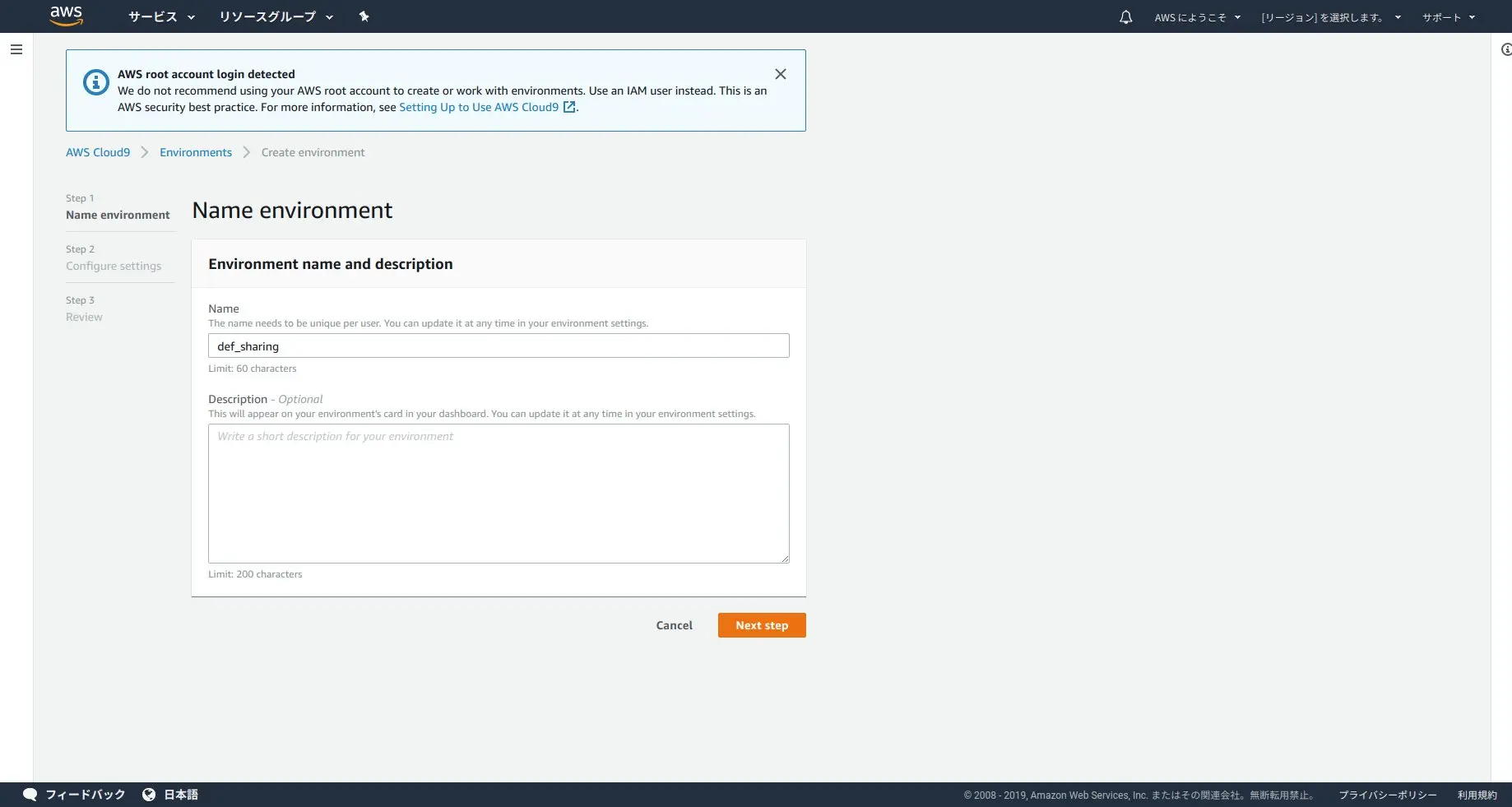Open the サポート support menu
1512x807 pixels.
pyautogui.click(x=1449, y=17)
